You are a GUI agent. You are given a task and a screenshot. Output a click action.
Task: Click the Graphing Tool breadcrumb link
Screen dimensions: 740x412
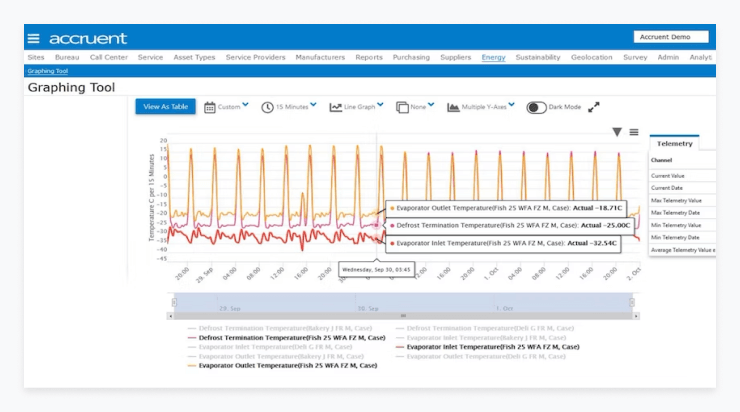[48, 71]
